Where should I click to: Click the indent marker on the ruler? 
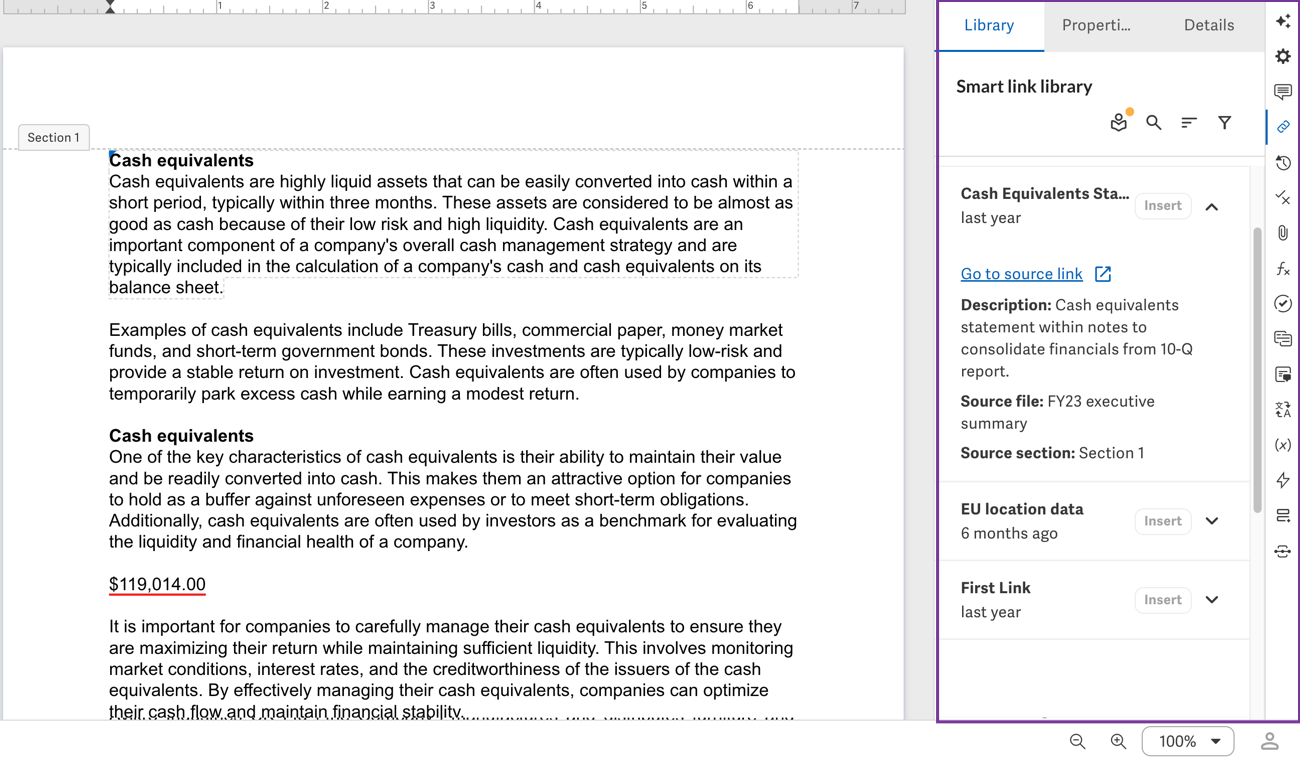(110, 7)
